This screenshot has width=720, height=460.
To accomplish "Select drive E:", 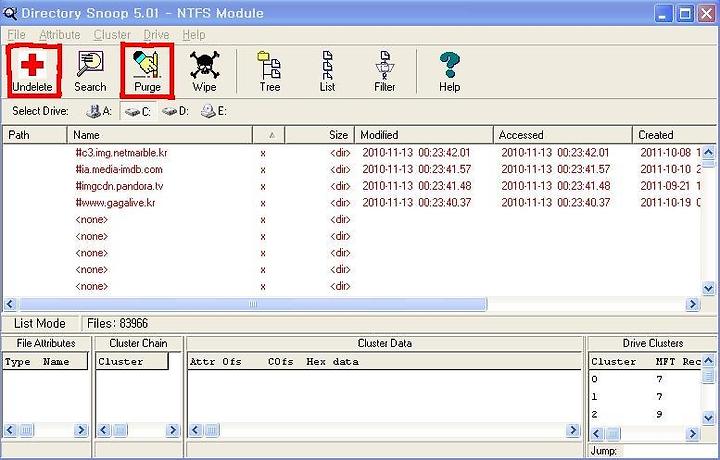I will click(x=214, y=111).
